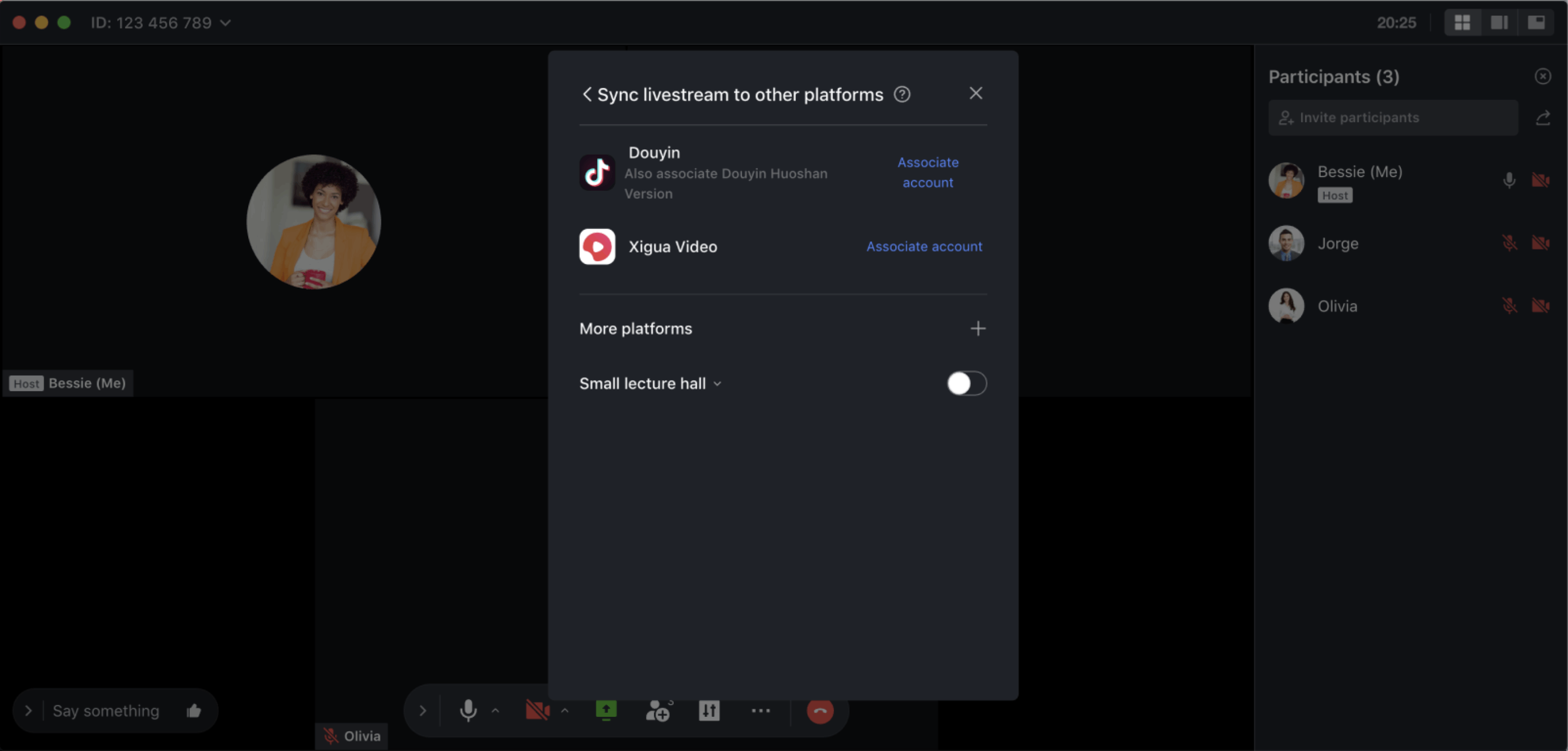Switch to side-by-side layout view
The image size is (1568, 751).
[1499, 22]
